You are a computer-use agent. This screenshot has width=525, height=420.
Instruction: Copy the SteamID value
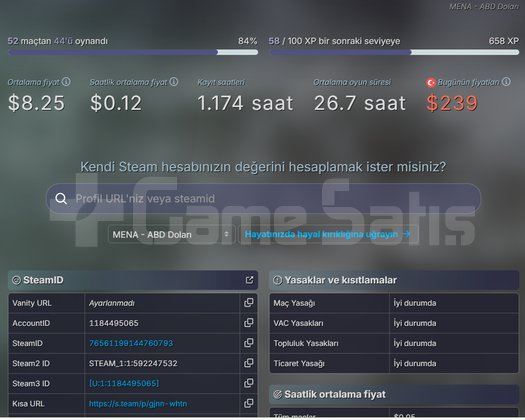(248, 343)
